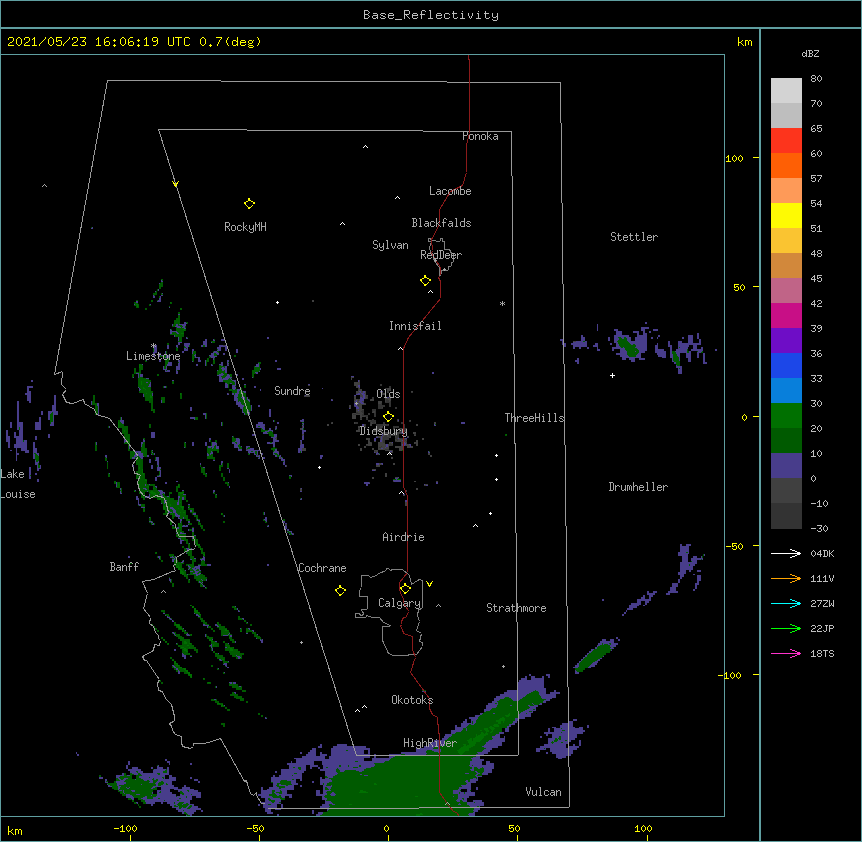Pick the magenta swatch between 42 and 39
The image size is (862, 842).
tap(786, 315)
